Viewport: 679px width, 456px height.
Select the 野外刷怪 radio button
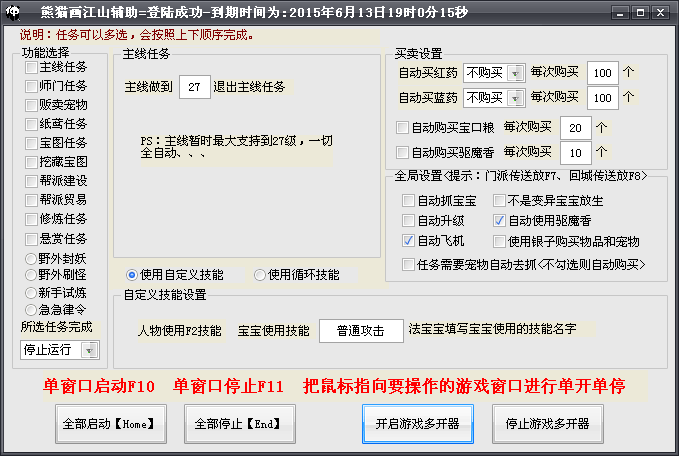point(31,275)
